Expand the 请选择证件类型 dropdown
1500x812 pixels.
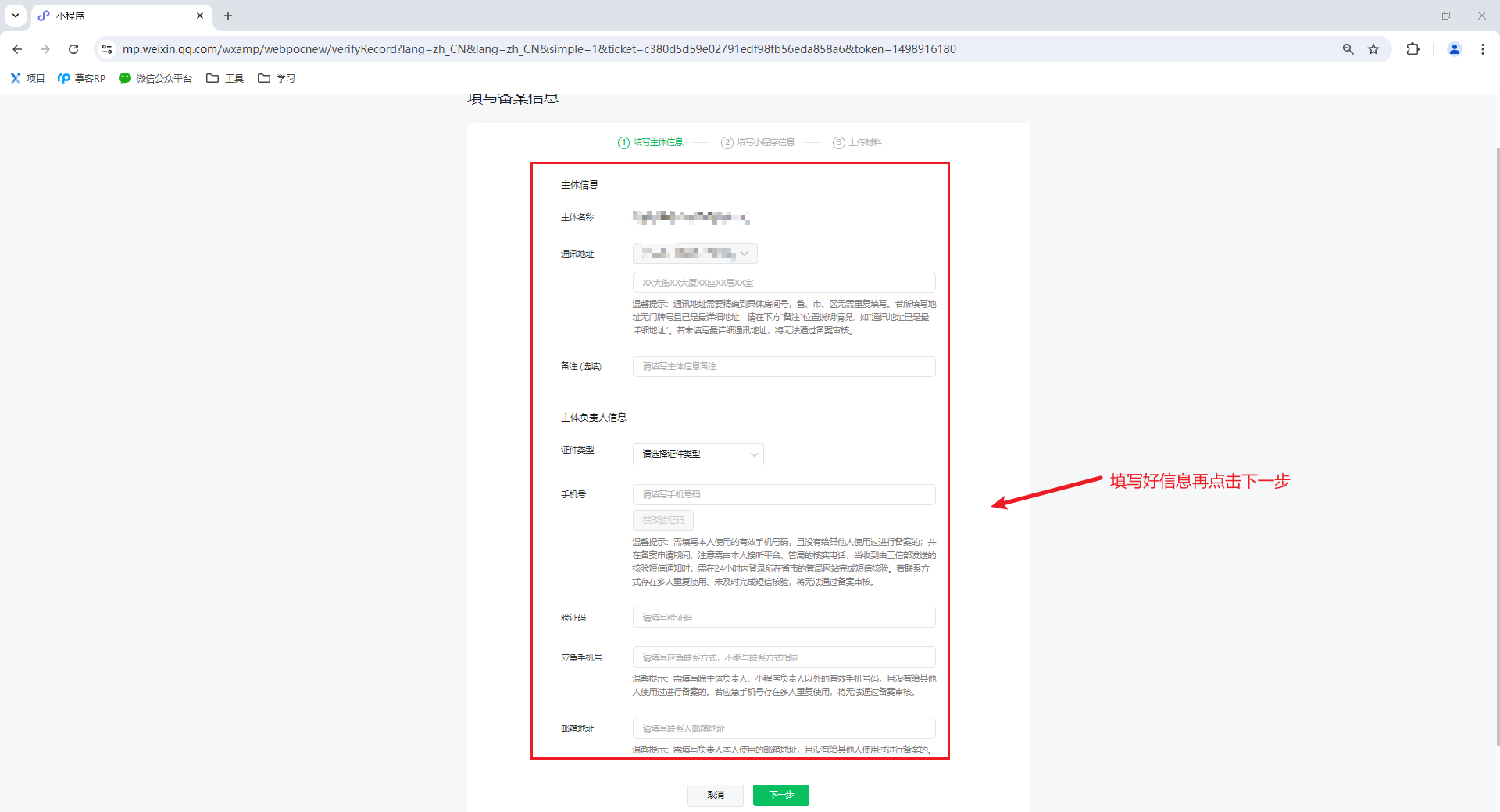pyautogui.click(x=698, y=454)
